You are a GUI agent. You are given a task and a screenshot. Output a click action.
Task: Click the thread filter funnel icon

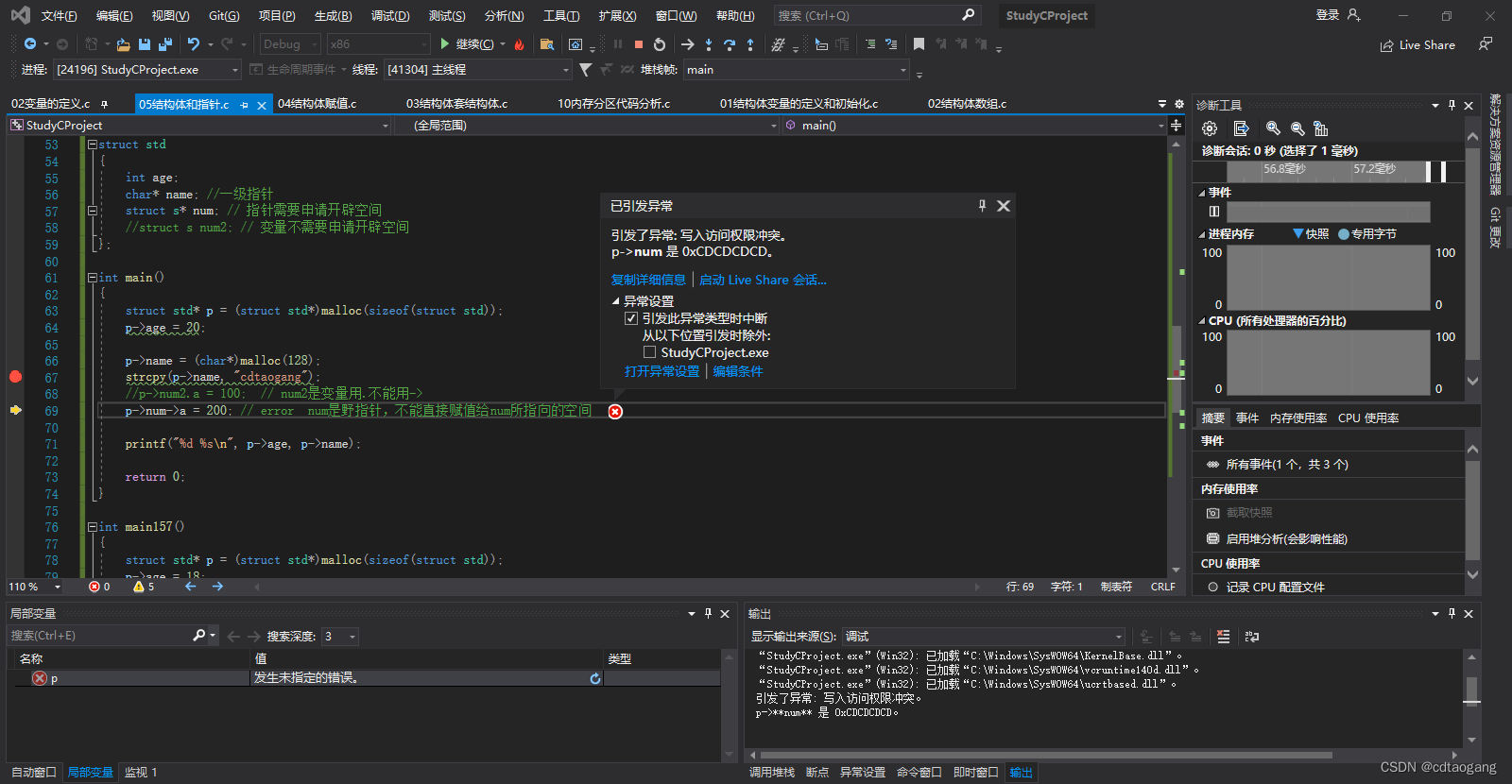click(586, 70)
